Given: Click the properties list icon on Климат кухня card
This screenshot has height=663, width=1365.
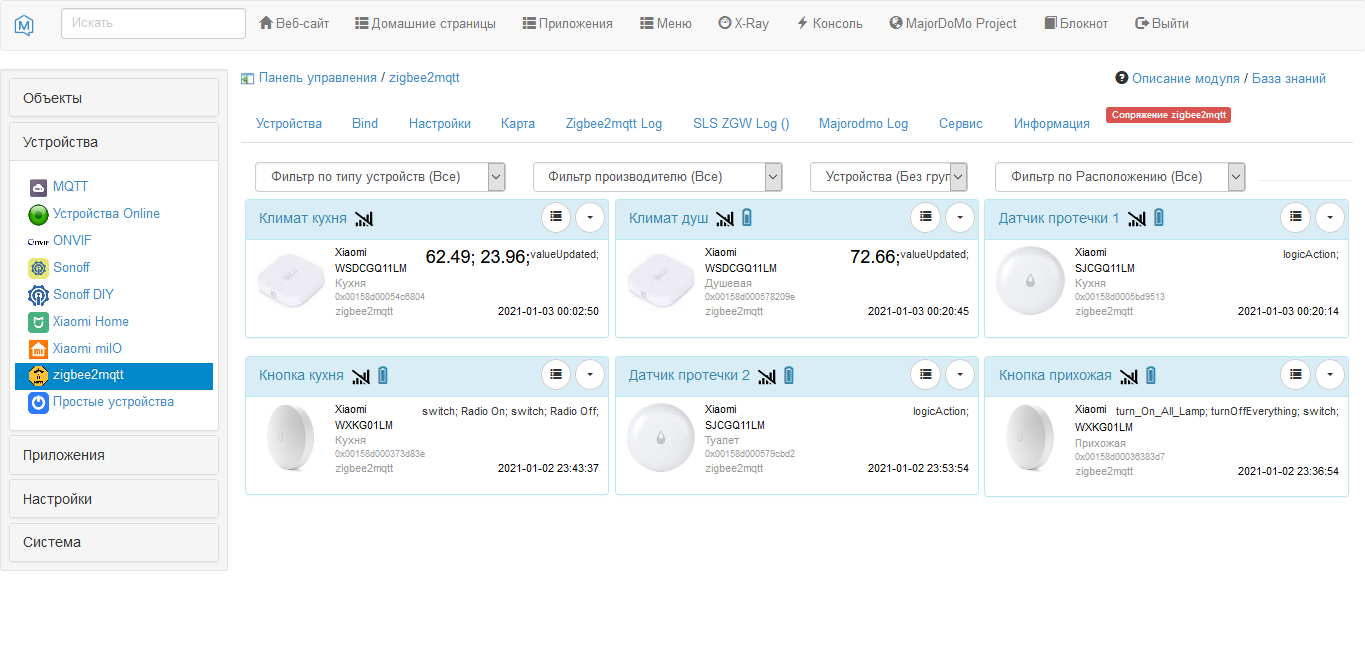Looking at the screenshot, I should tap(556, 217).
